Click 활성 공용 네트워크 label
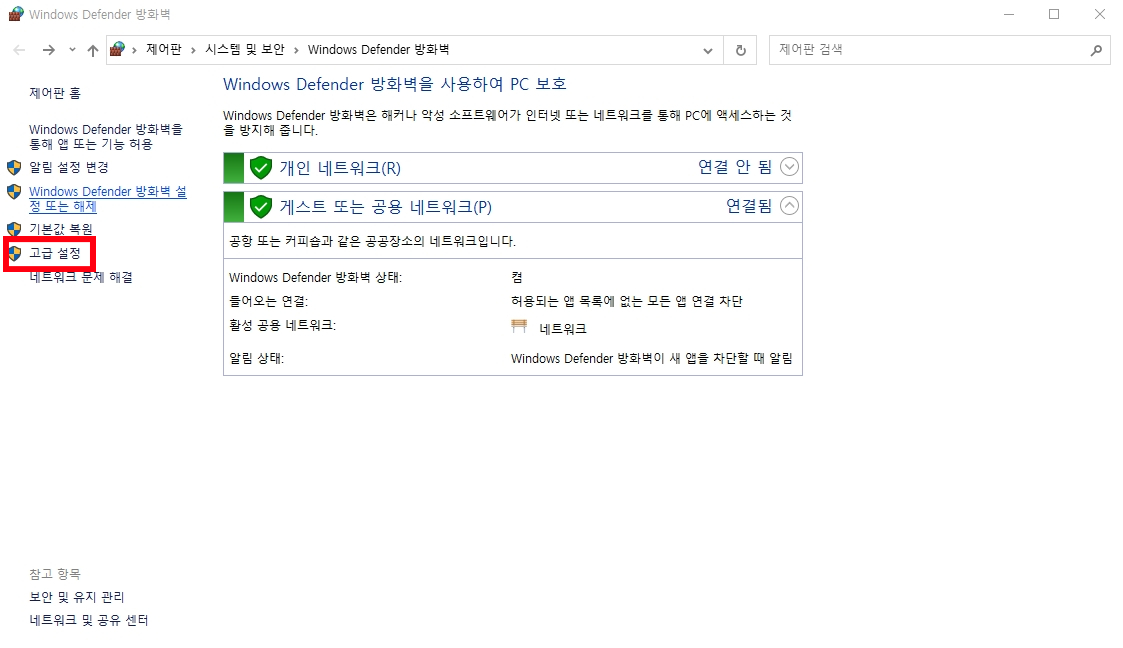Image resolution: width=1123 pixels, height=648 pixels. pyautogui.click(x=282, y=325)
